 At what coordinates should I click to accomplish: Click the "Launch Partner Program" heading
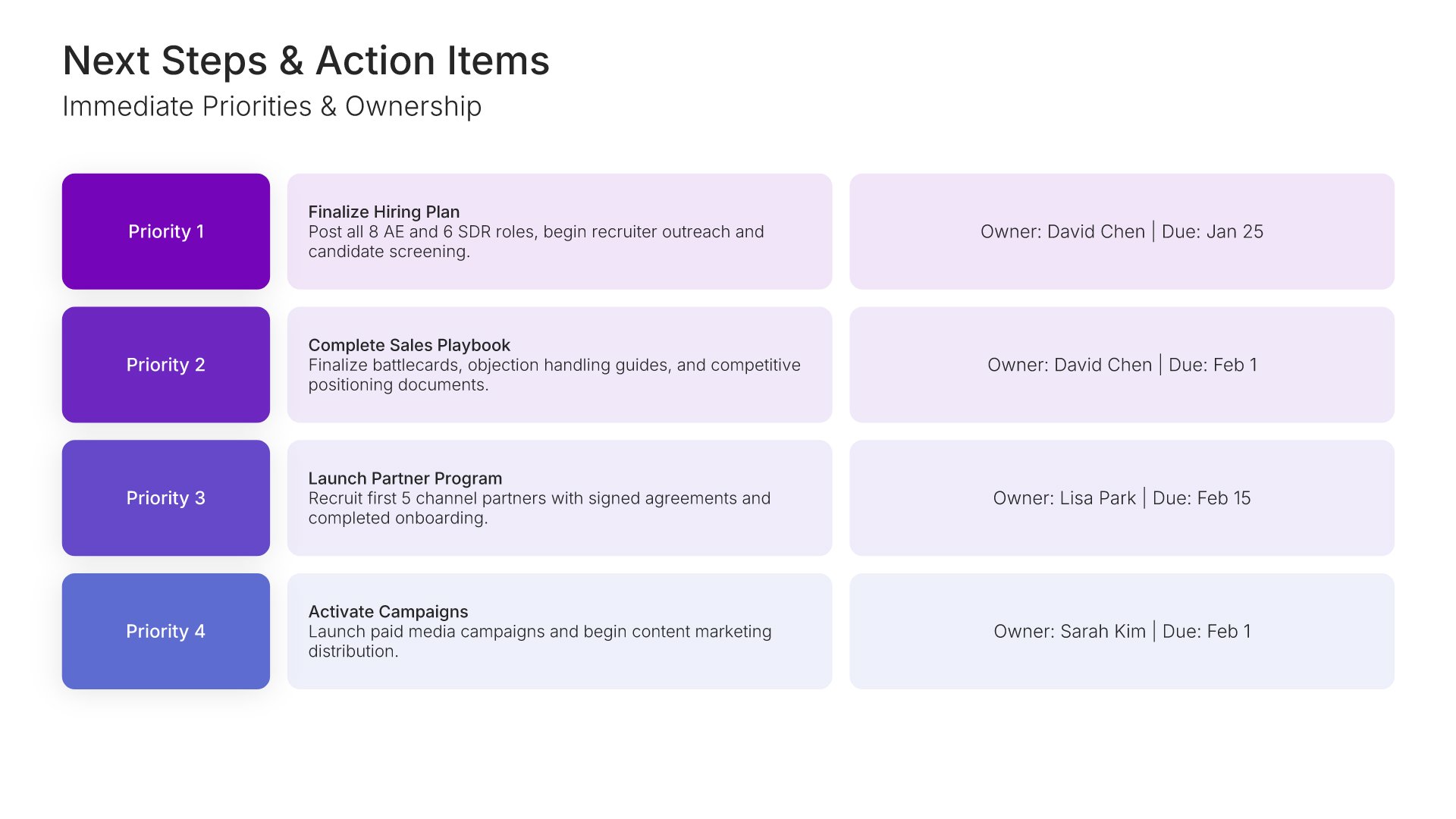click(x=405, y=479)
